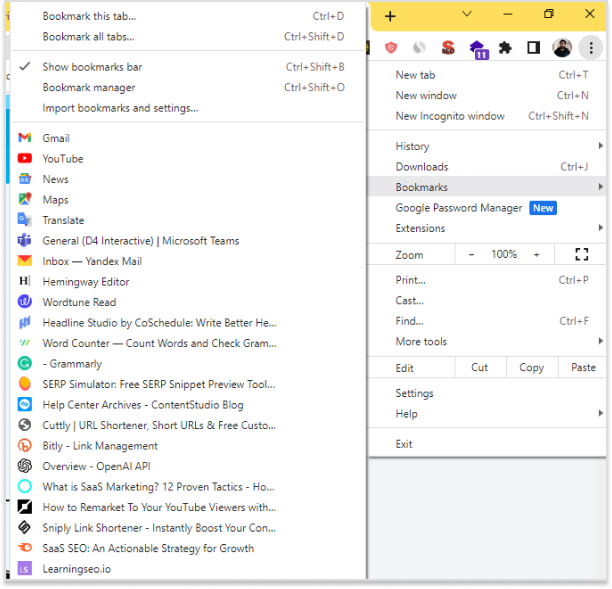
Task: Open Settings from the menu
Action: (487, 393)
